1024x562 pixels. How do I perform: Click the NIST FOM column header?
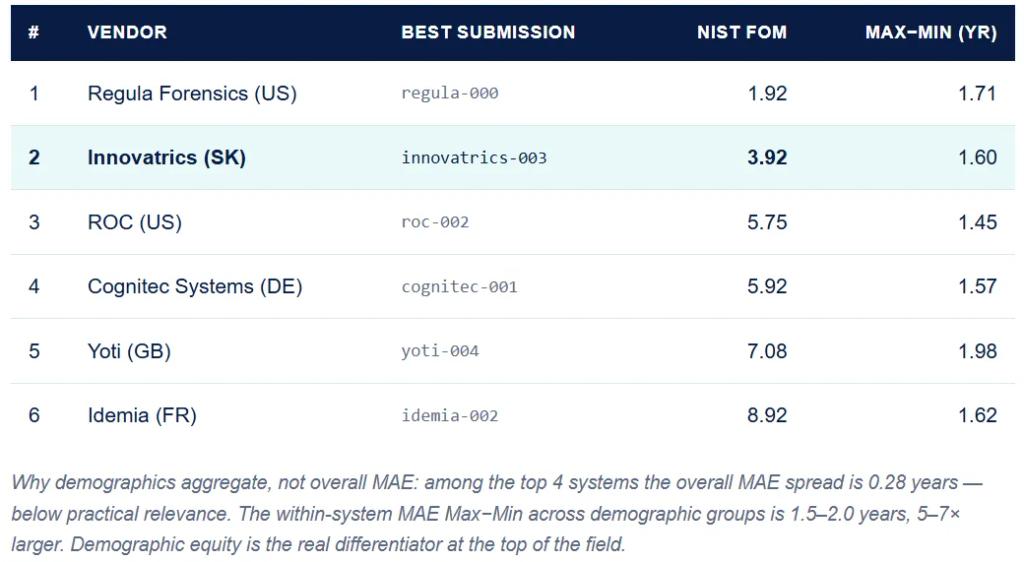pos(741,32)
